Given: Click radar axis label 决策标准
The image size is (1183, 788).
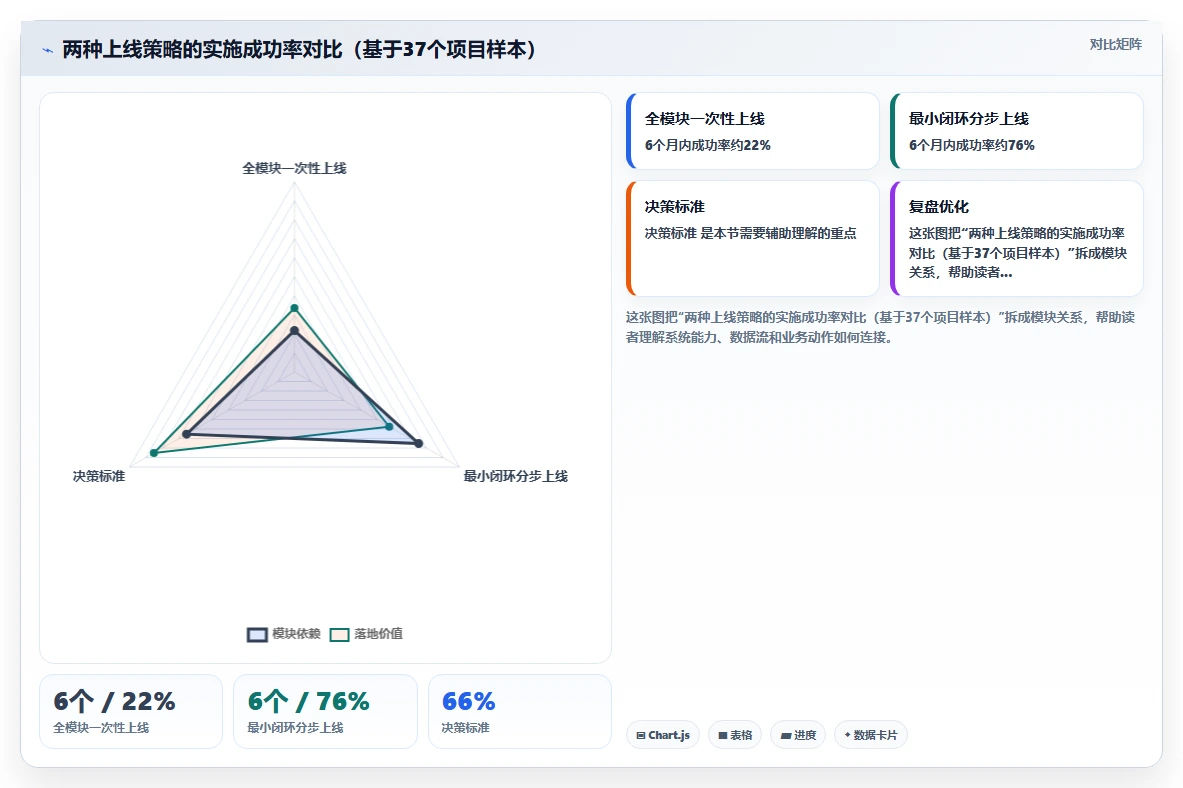Looking at the screenshot, I should click(99, 476).
